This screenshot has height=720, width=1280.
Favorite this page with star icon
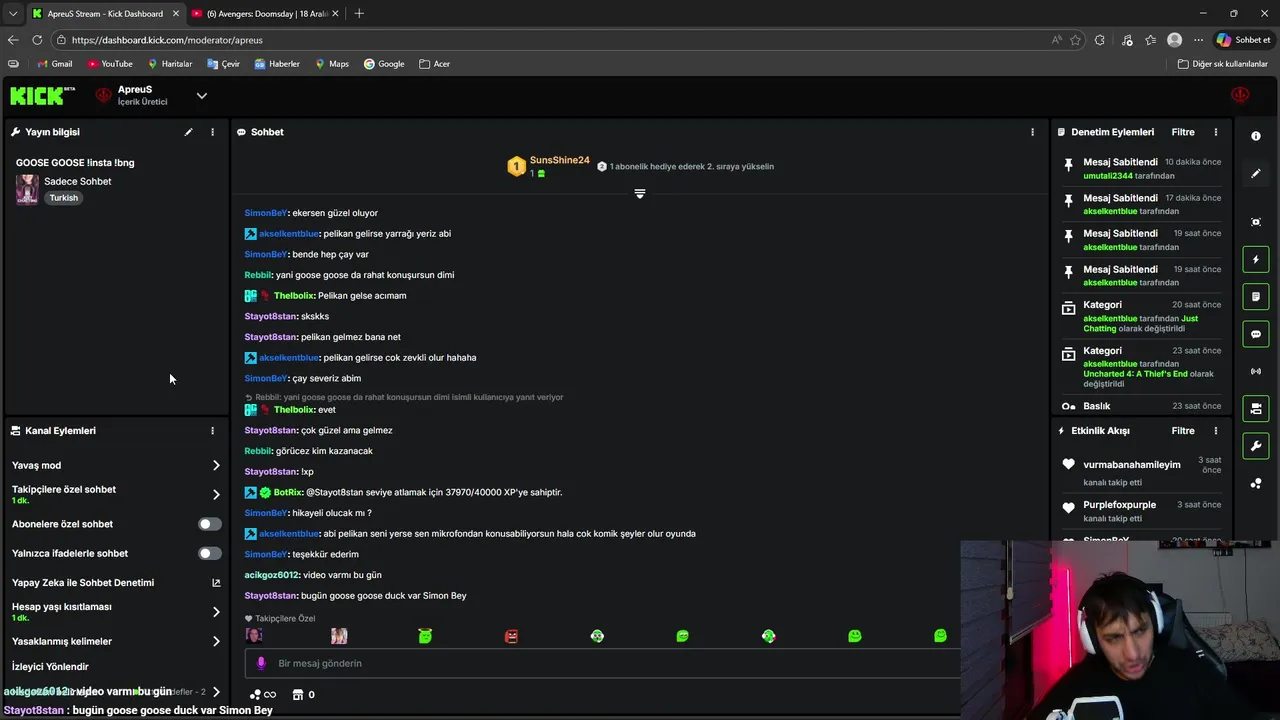pyautogui.click(x=1075, y=40)
